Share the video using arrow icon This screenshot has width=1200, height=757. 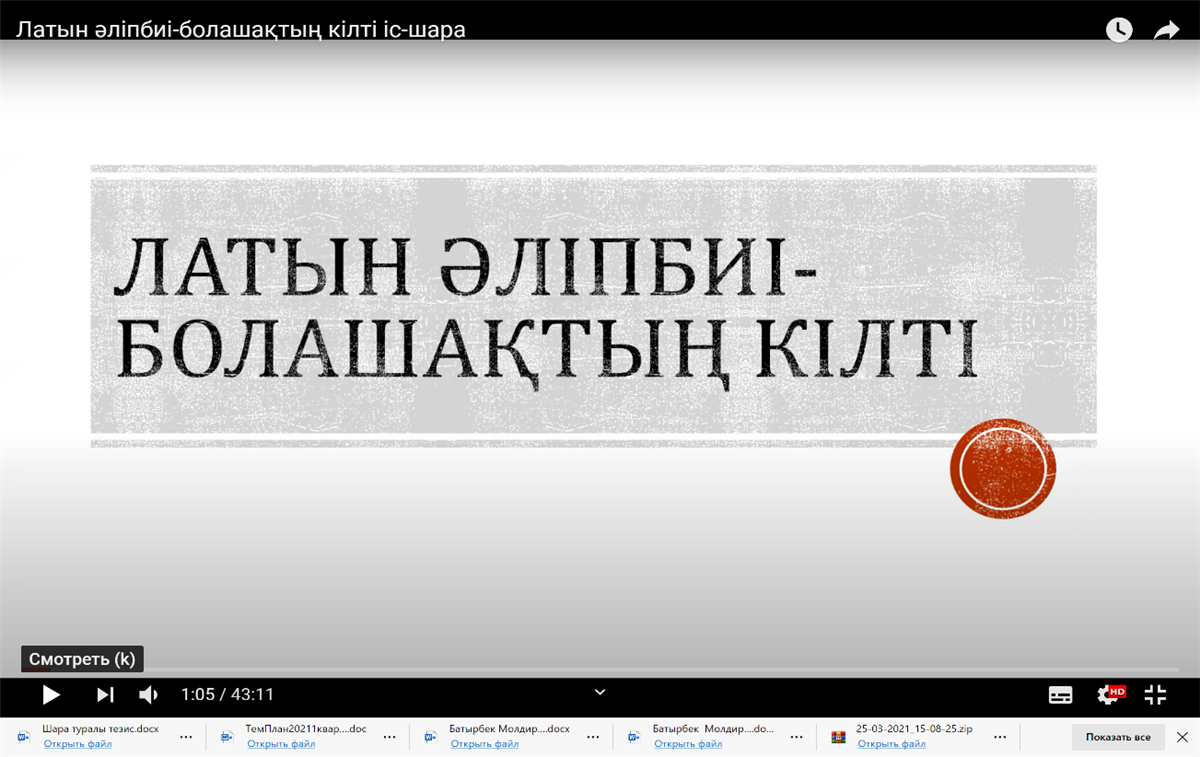[x=1167, y=30]
